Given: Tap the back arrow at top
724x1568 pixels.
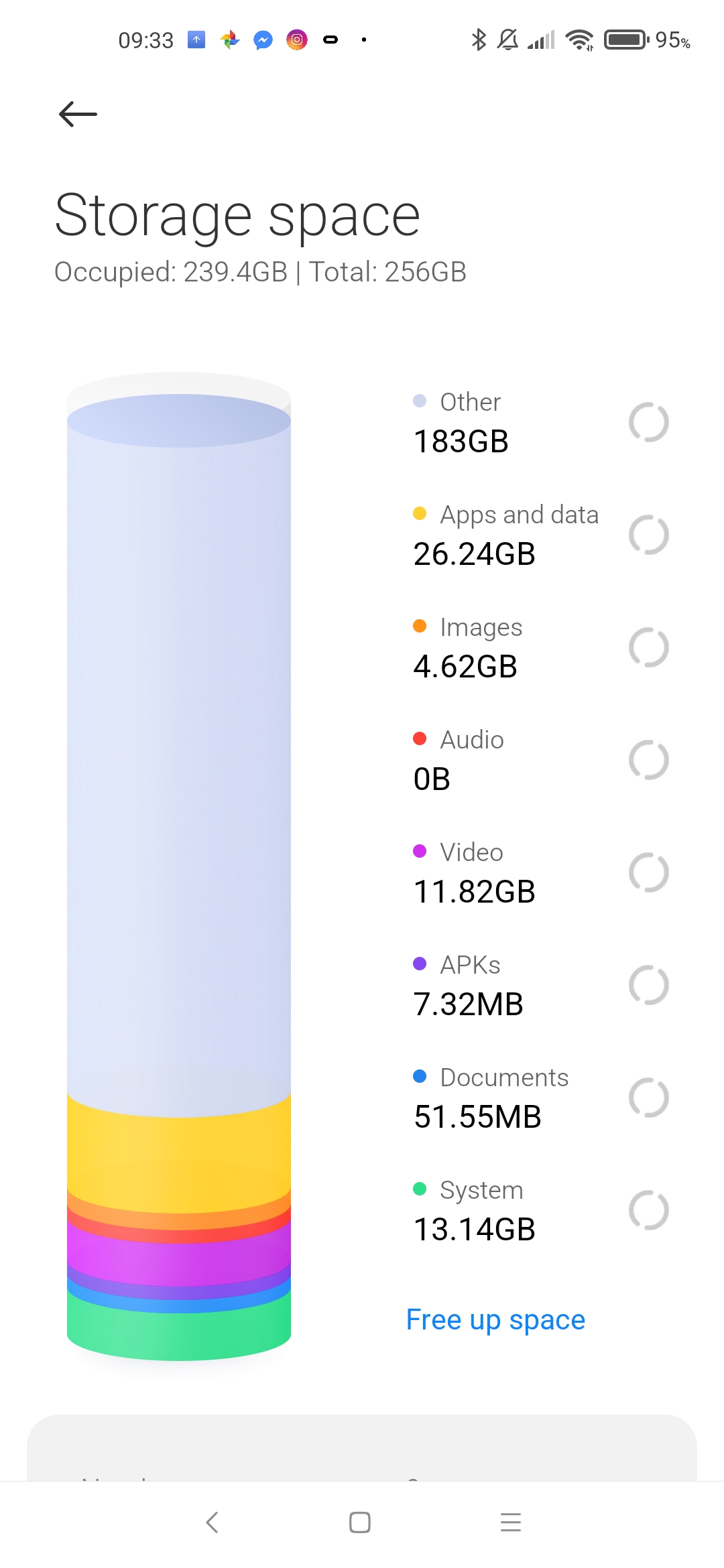Looking at the screenshot, I should pos(78,114).
